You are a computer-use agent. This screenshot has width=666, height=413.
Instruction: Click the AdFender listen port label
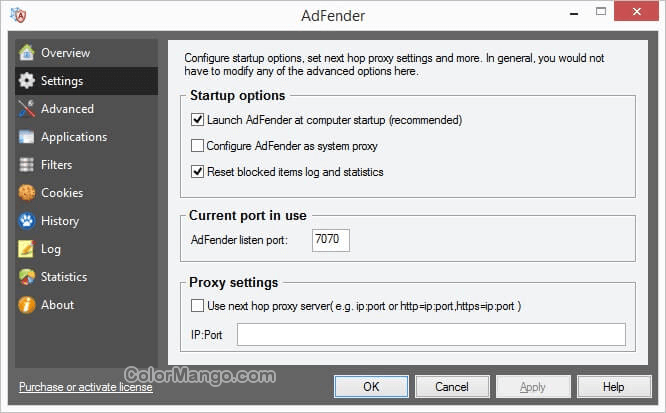coord(239,240)
